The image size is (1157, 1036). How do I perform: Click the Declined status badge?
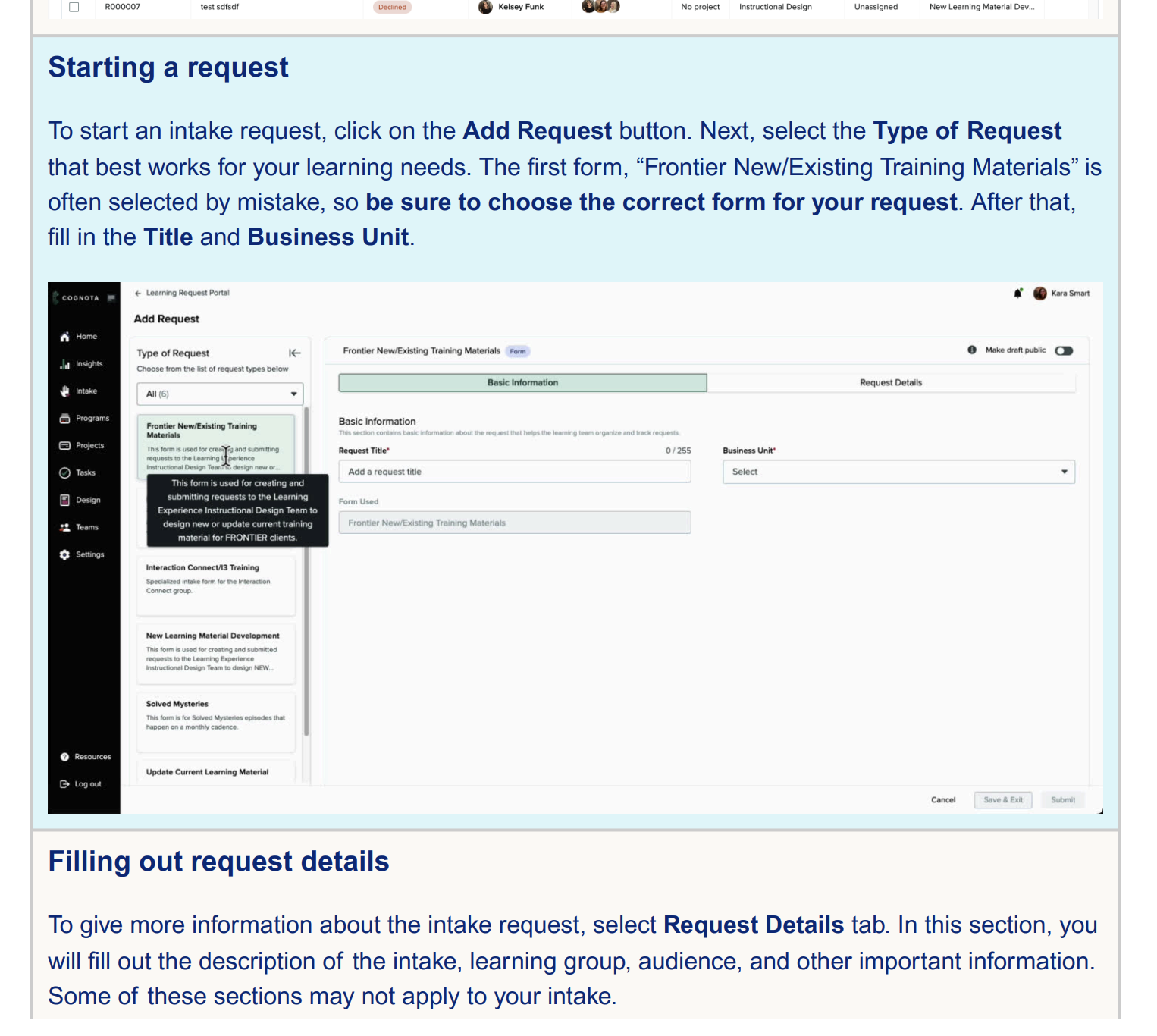pyautogui.click(x=392, y=7)
